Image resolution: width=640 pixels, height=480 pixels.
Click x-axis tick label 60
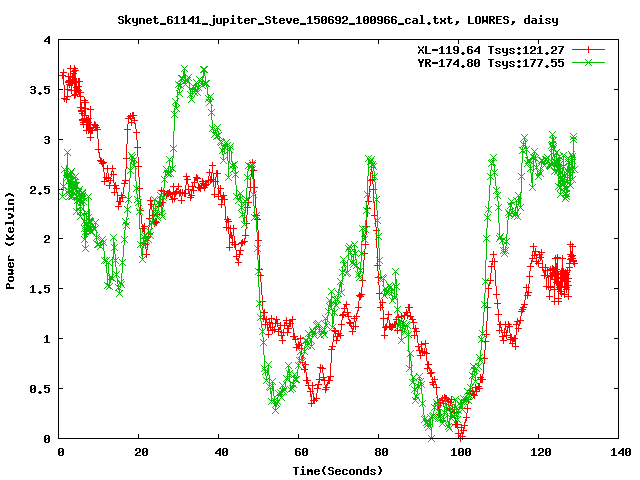(301, 452)
